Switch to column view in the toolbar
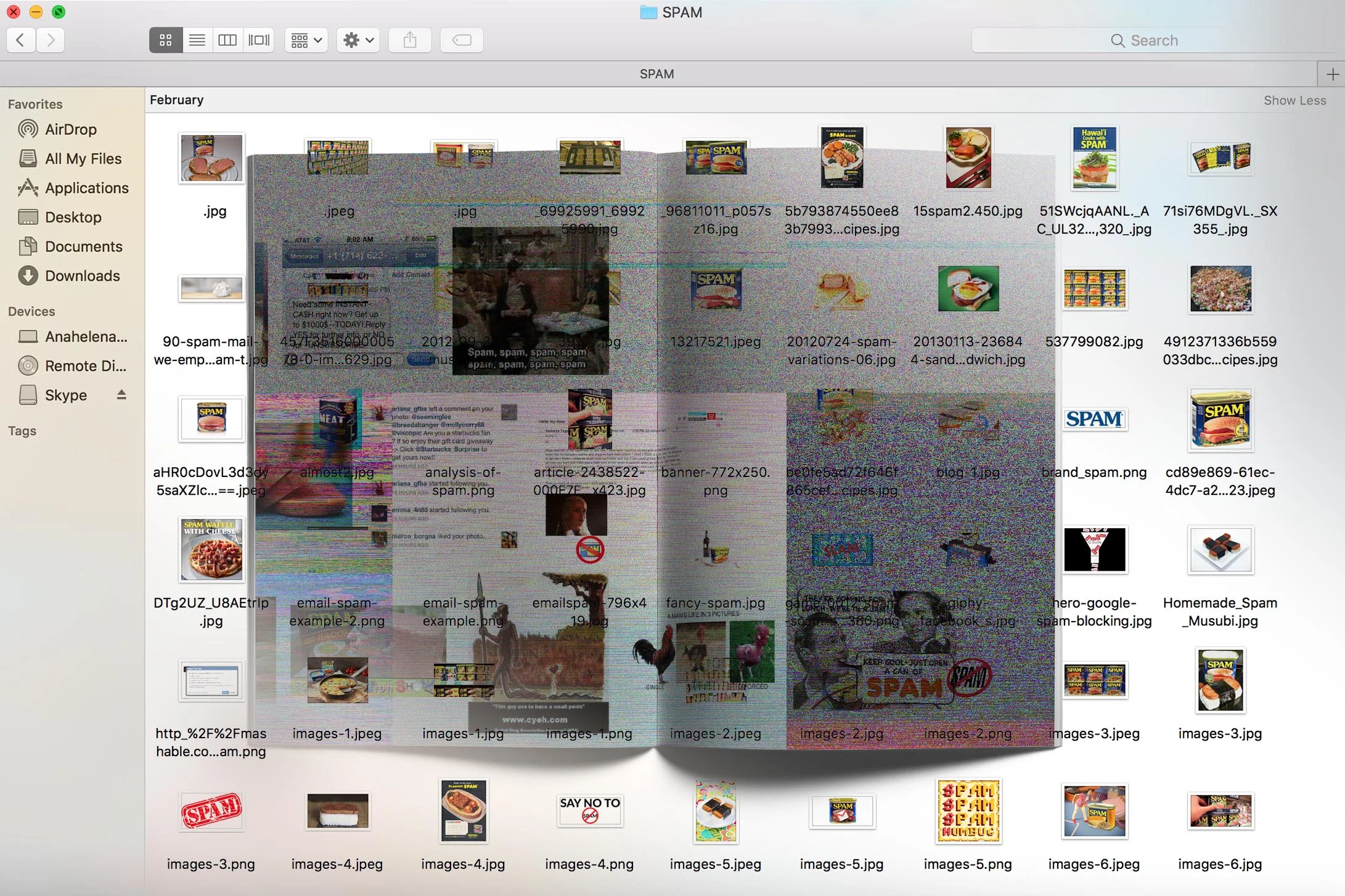1345x896 pixels. (x=227, y=39)
